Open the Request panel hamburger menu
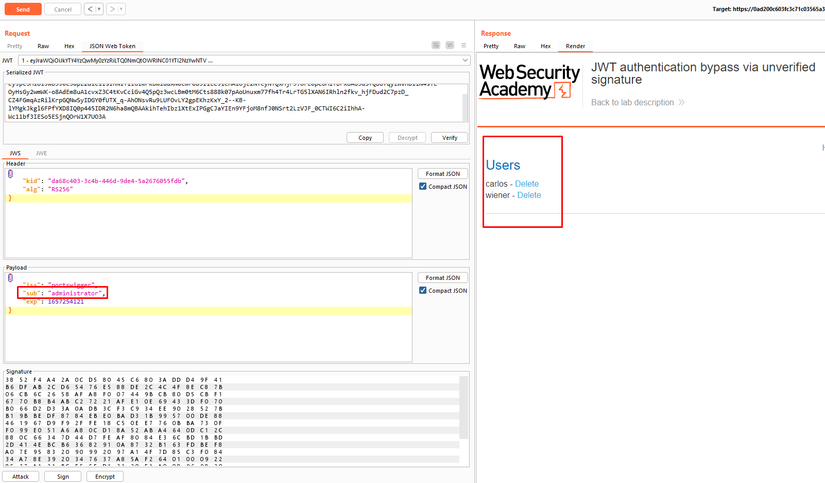The width and height of the screenshot is (825, 483). (x=464, y=45)
